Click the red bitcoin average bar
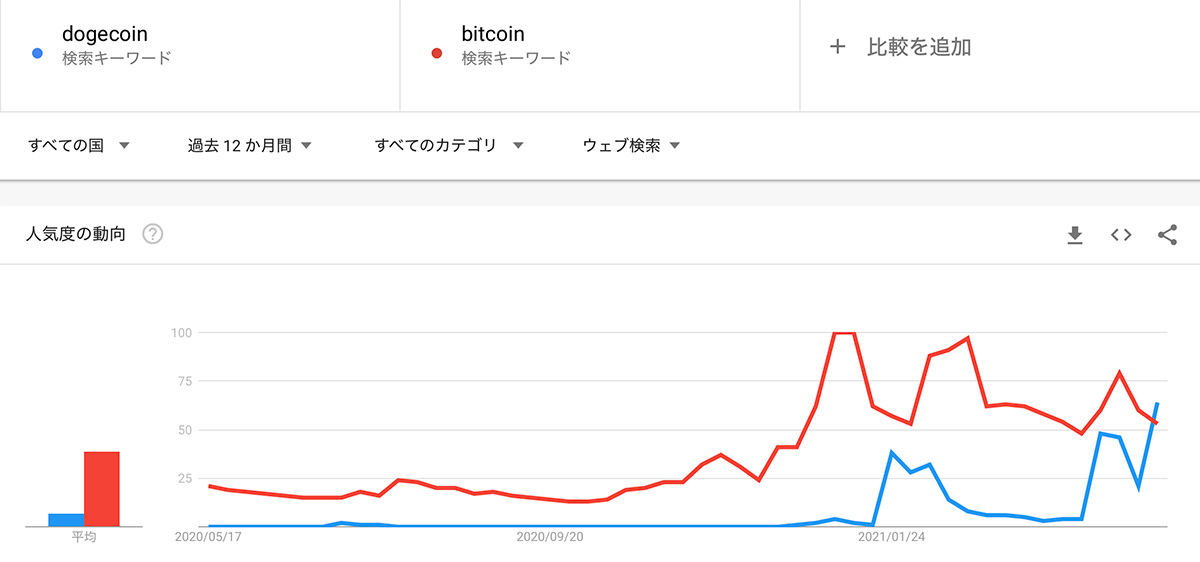Screen dimensions: 1200x562 (x=102, y=489)
